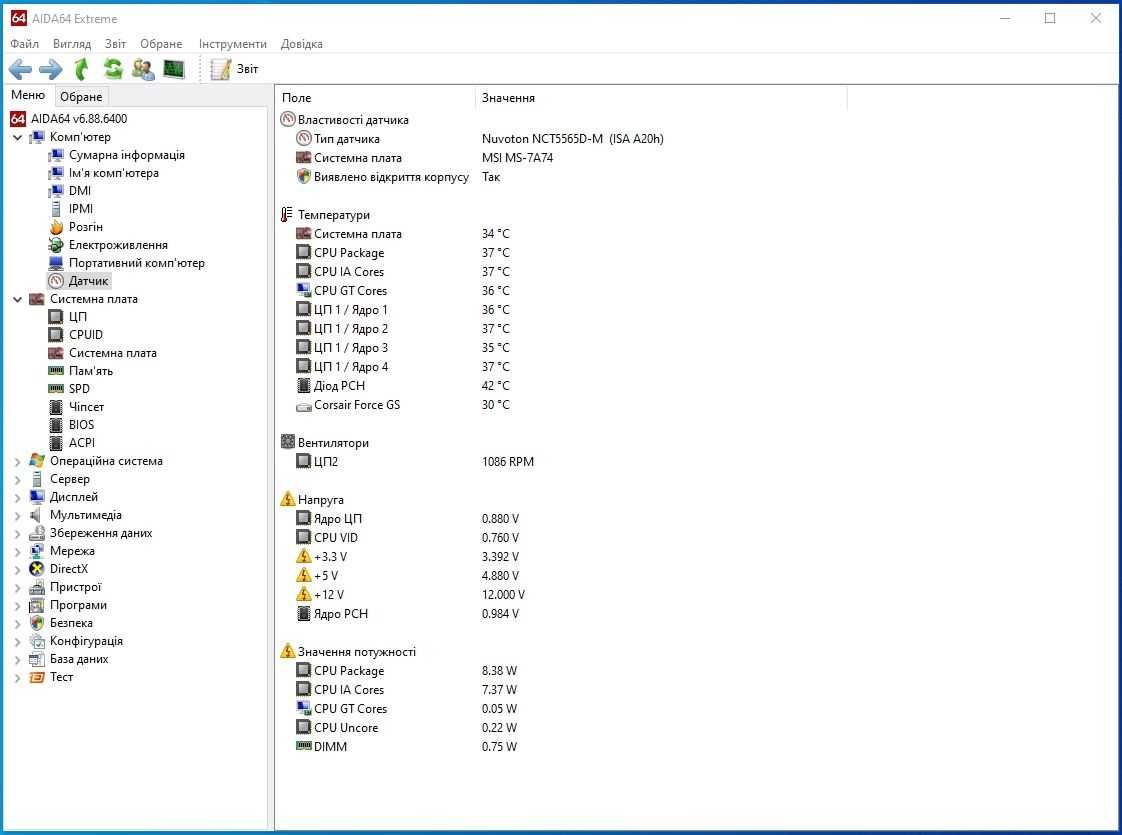The image size is (1122, 835).
Task: Click the SPD memory icon
Action: [56, 389]
